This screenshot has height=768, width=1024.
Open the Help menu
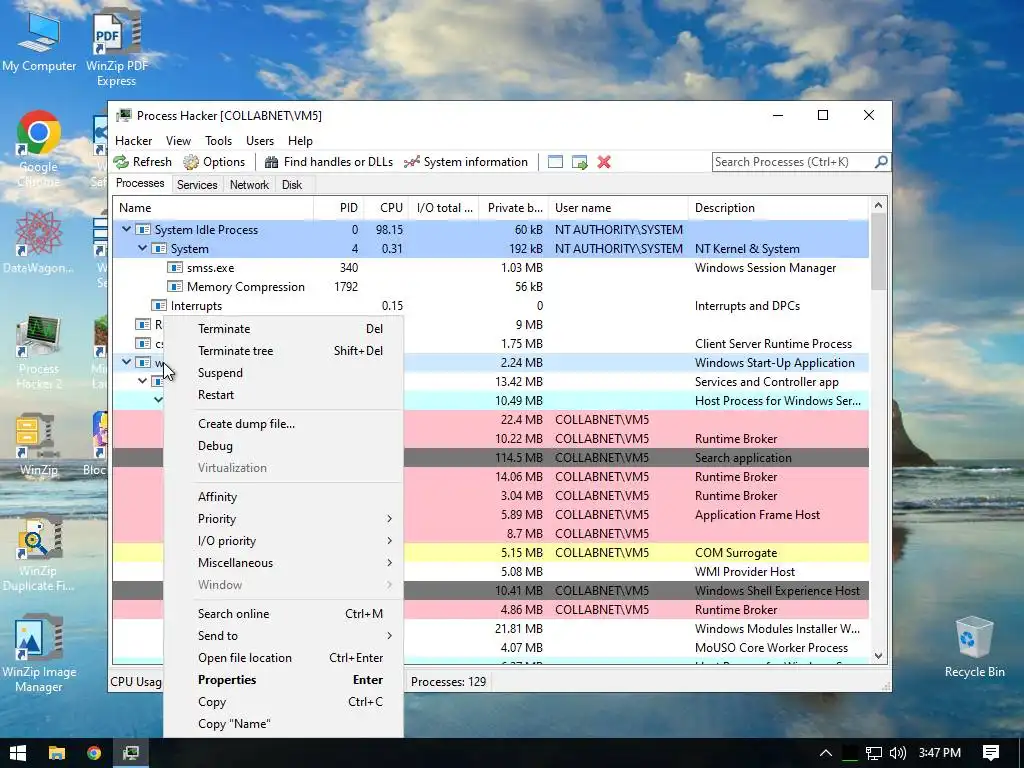[300, 140]
